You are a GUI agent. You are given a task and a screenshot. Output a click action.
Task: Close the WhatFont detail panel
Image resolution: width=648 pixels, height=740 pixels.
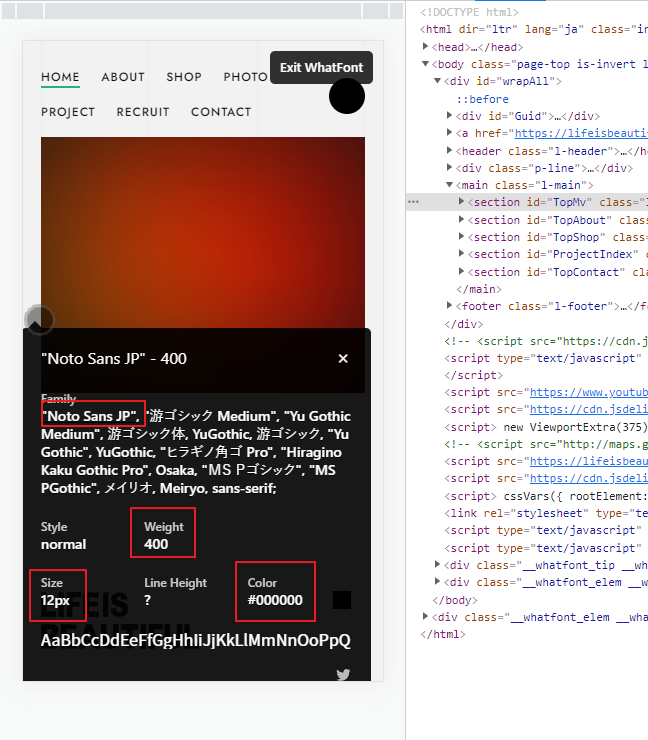pyautogui.click(x=343, y=359)
